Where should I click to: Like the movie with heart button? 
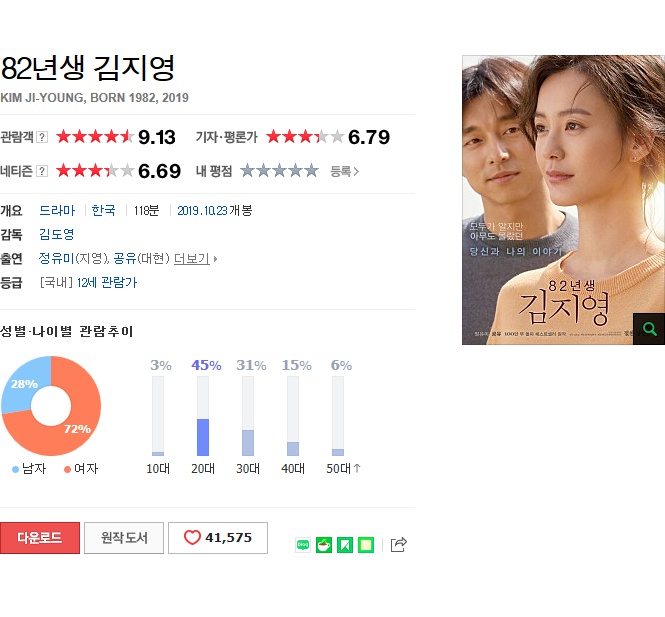click(218, 538)
